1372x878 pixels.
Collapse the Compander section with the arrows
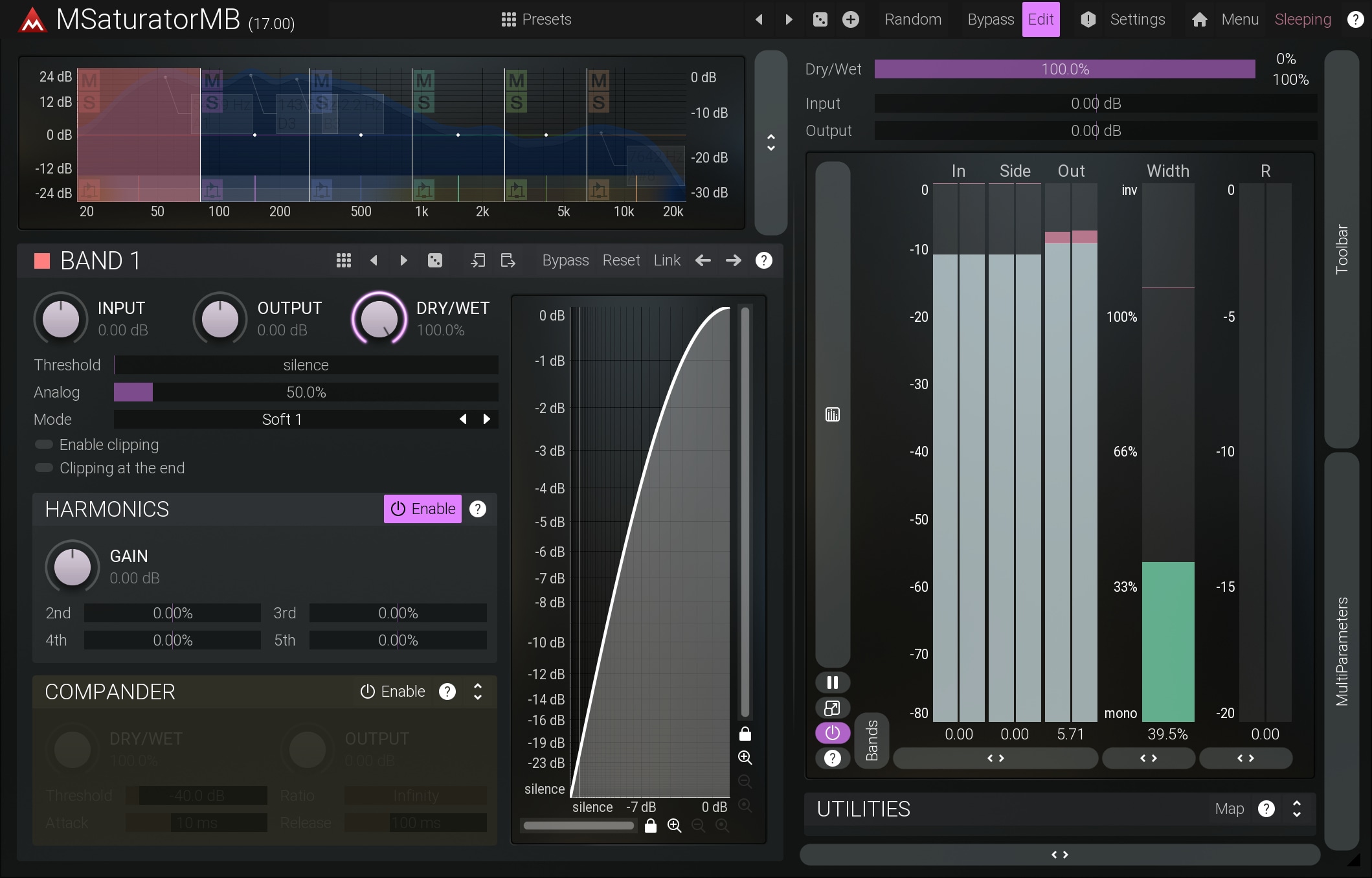click(x=478, y=692)
